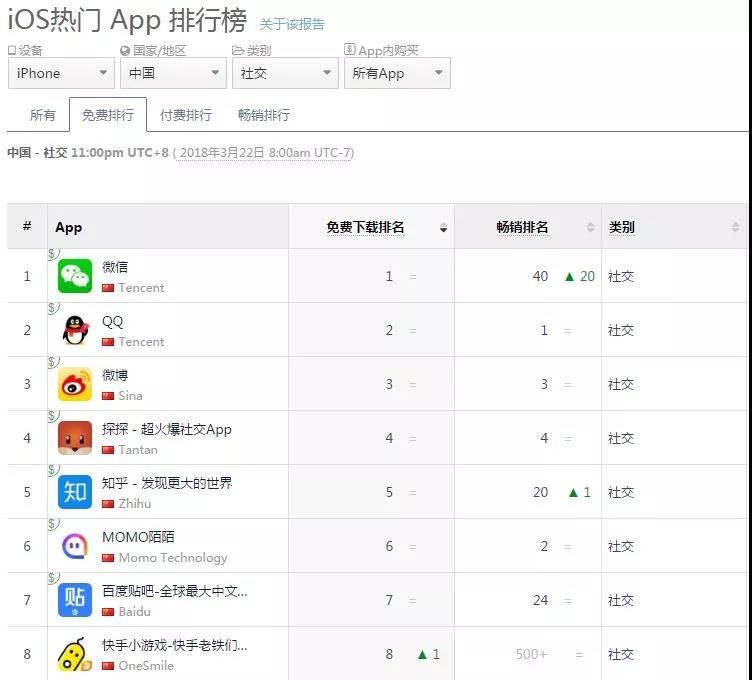This screenshot has height=680, width=752.
Task: Click the China flag next to OneSmile
Action: pyautogui.click(x=108, y=666)
